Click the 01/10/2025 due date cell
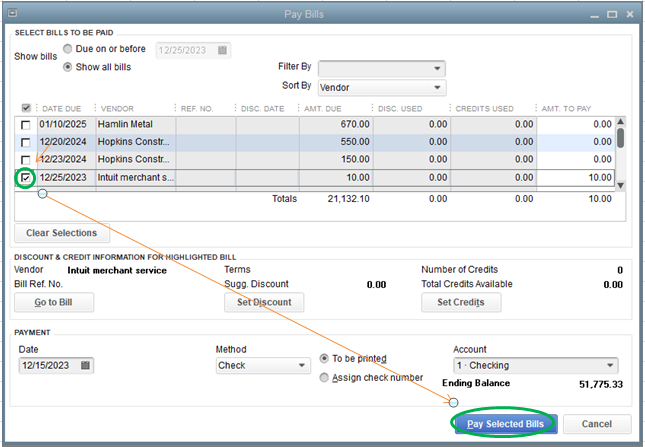Viewport: 645px width, 447px height. pyautogui.click(x=67, y=124)
